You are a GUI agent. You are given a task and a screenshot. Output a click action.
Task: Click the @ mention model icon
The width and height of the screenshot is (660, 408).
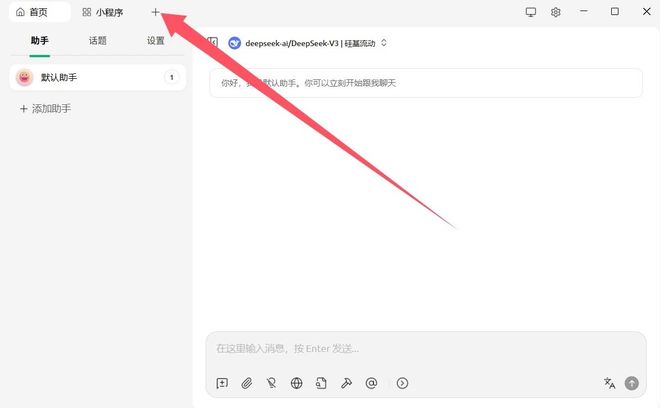pos(371,383)
